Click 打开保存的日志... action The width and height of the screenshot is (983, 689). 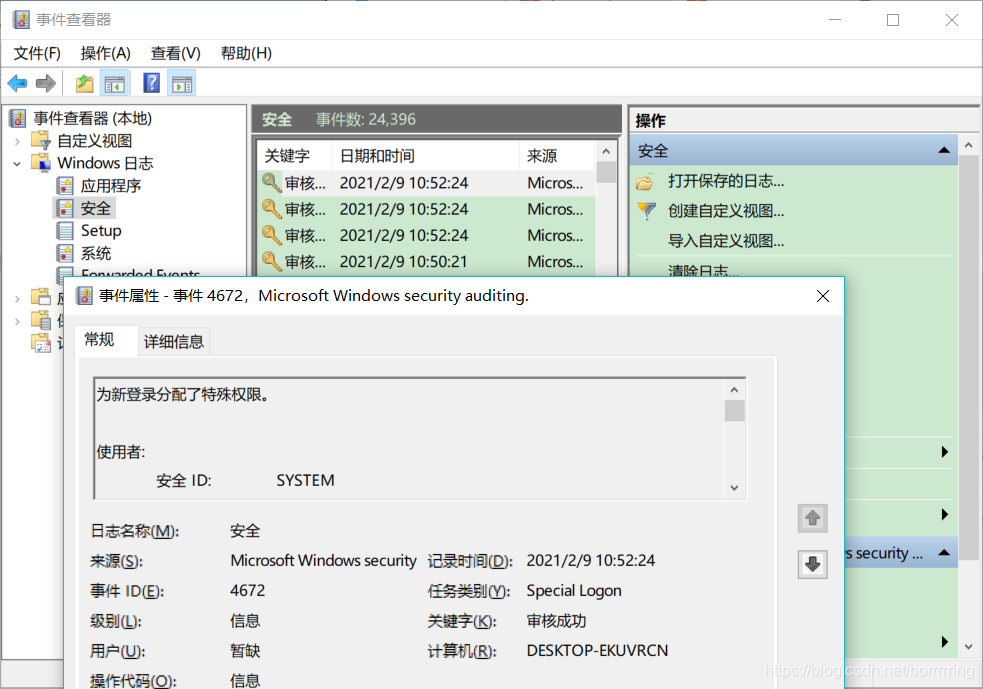tap(726, 181)
